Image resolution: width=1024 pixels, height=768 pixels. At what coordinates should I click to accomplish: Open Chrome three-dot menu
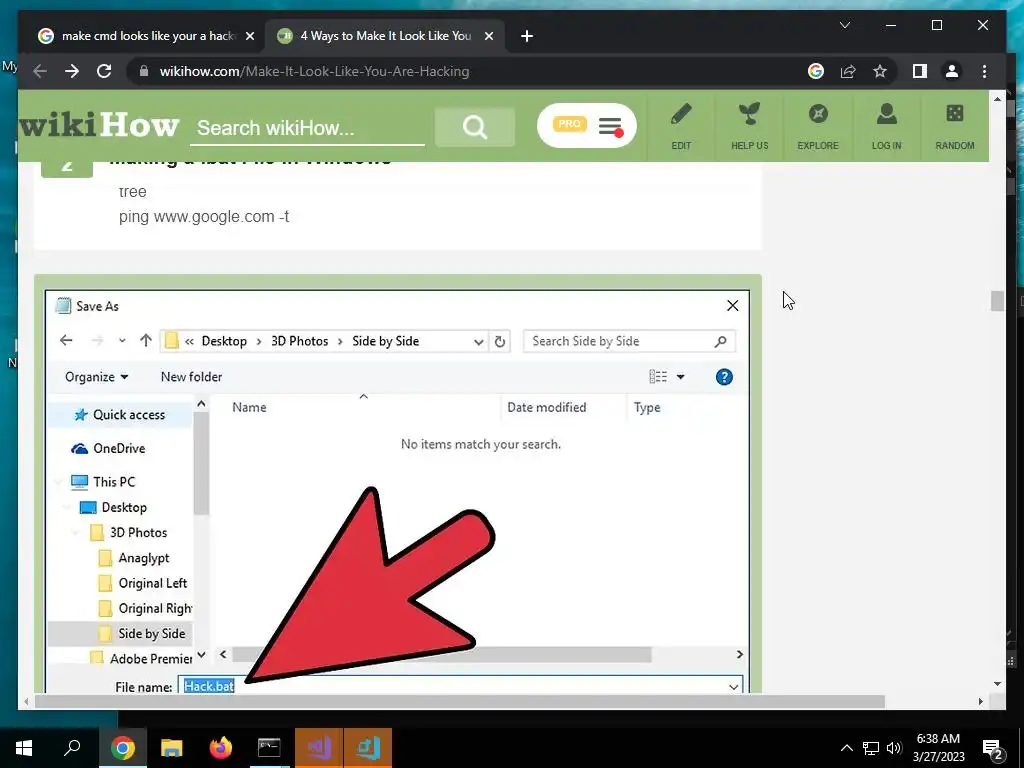984,71
